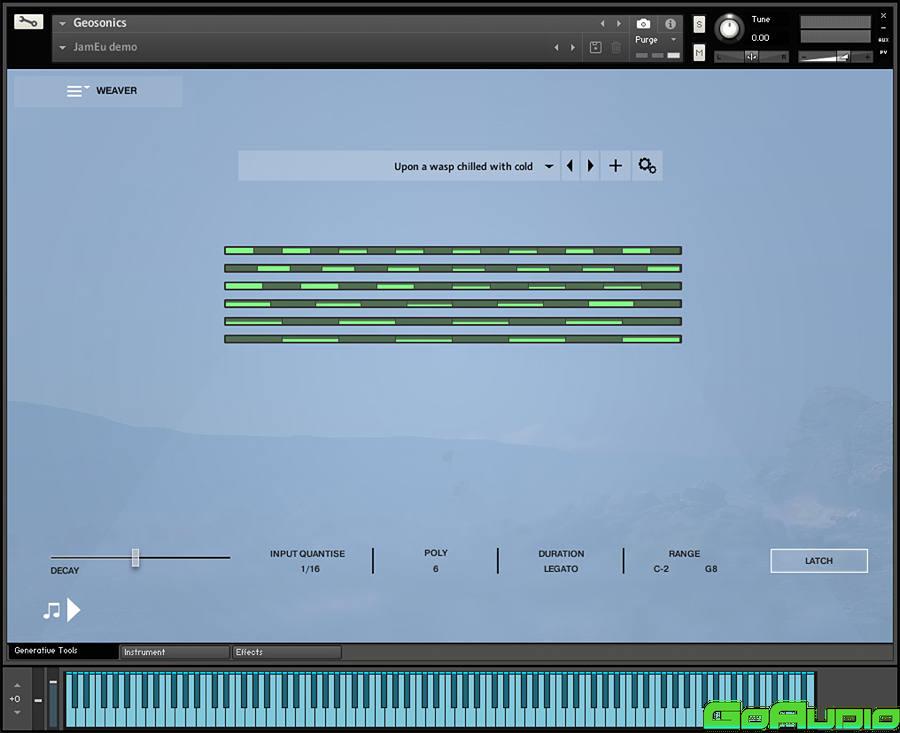Toggle the Solo (S) button
Image resolution: width=900 pixels, height=733 pixels.
click(699, 24)
